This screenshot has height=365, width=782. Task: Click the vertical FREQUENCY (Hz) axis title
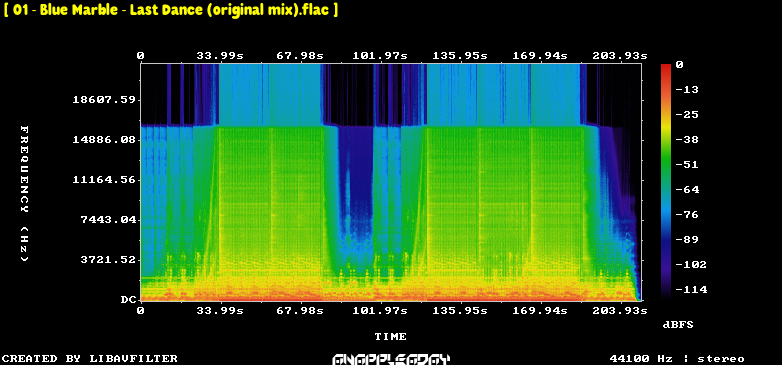[24, 193]
